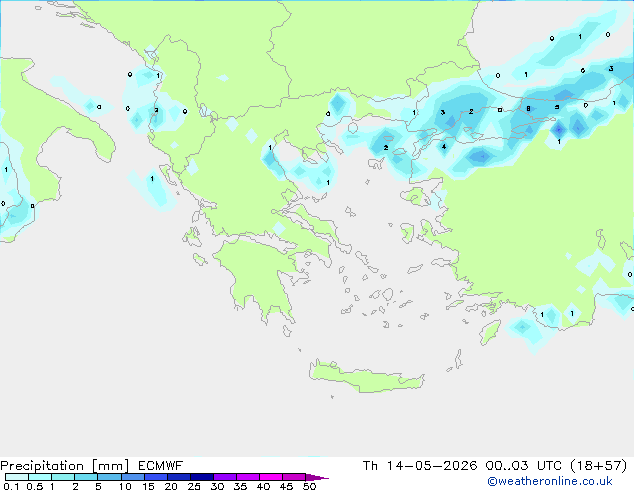The image size is (634, 490).
Task: Select the 30–35 mm purple legend swatch
Action: pyautogui.click(x=224, y=477)
